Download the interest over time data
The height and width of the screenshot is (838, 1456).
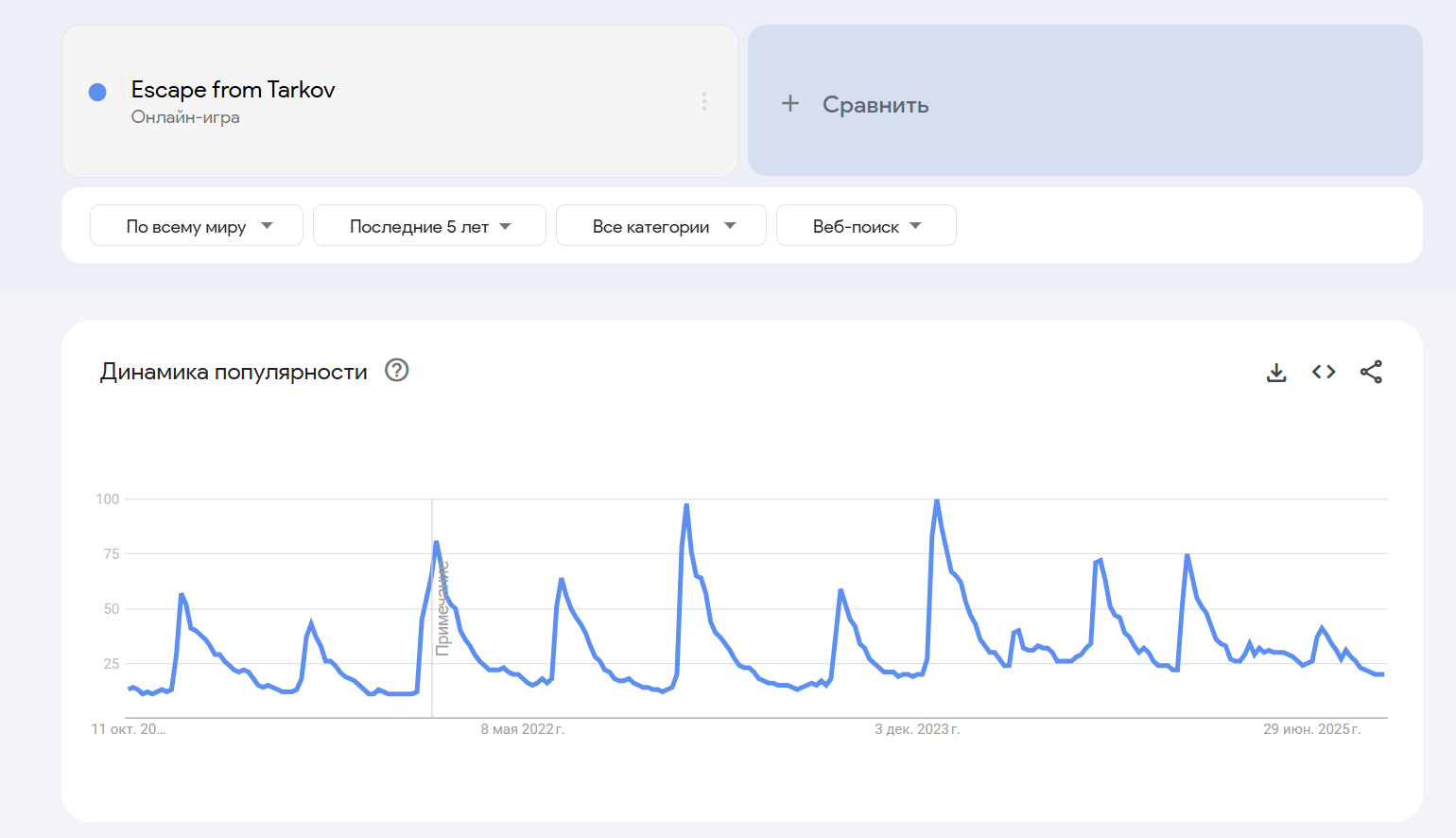click(1276, 372)
